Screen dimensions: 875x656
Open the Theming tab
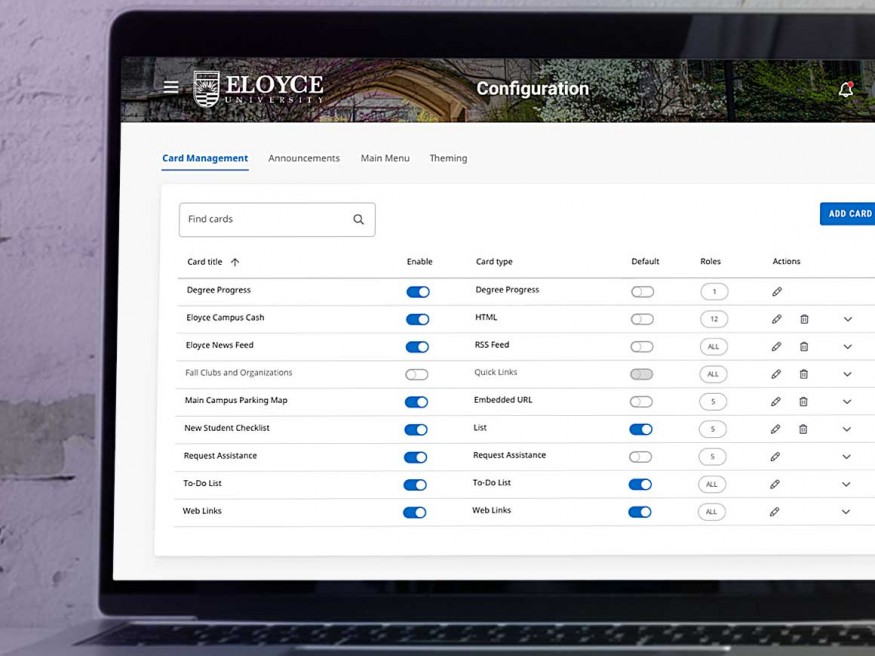click(448, 158)
